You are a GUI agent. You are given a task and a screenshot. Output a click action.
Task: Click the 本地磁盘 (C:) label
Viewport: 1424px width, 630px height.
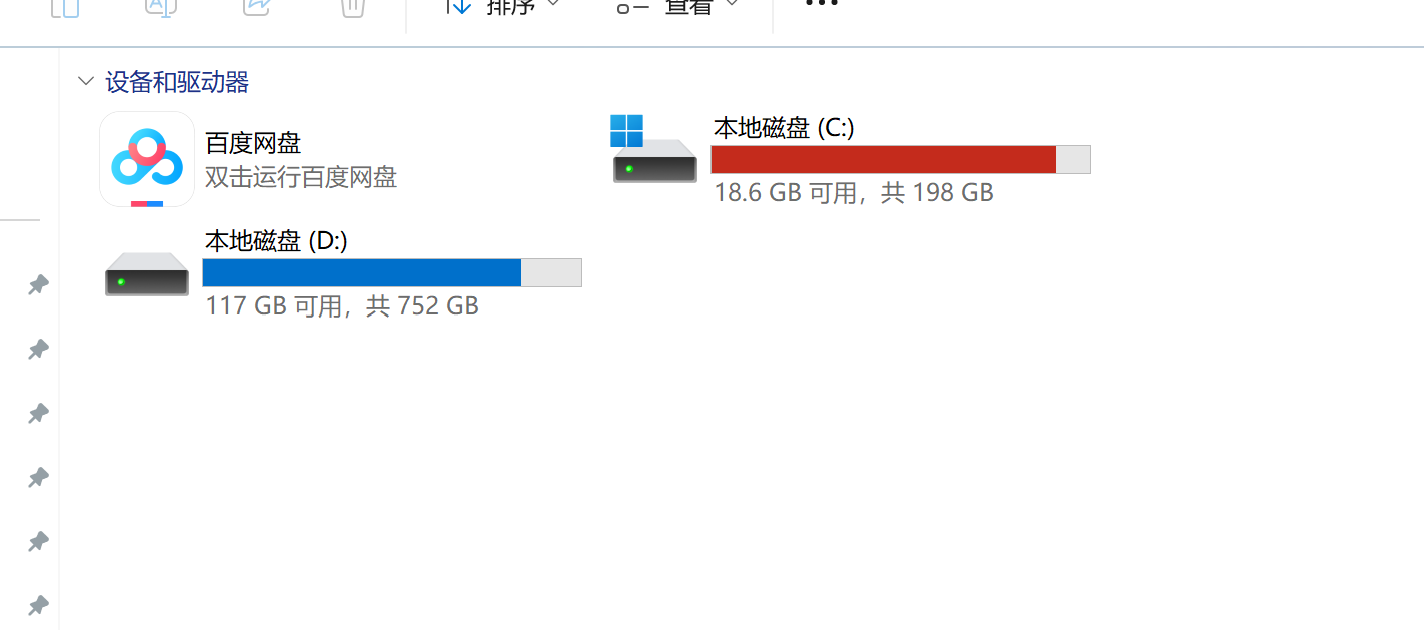[x=784, y=128]
